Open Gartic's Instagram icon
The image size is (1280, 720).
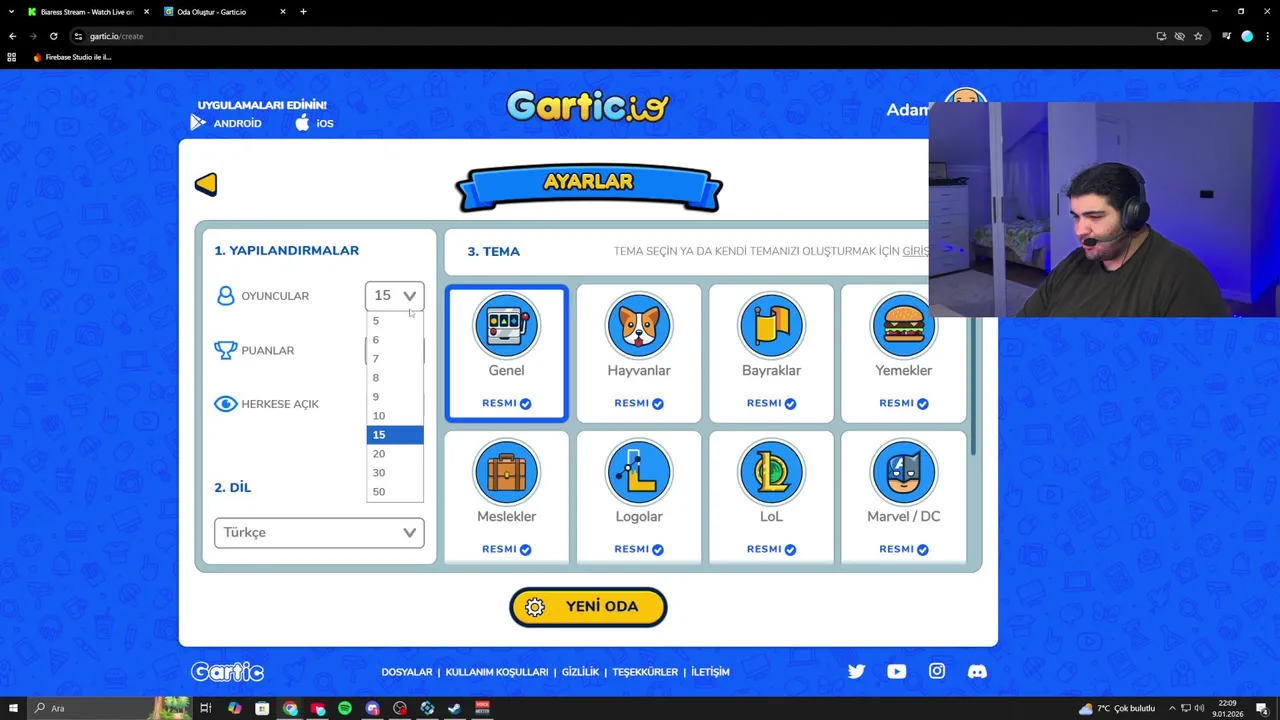[937, 672]
